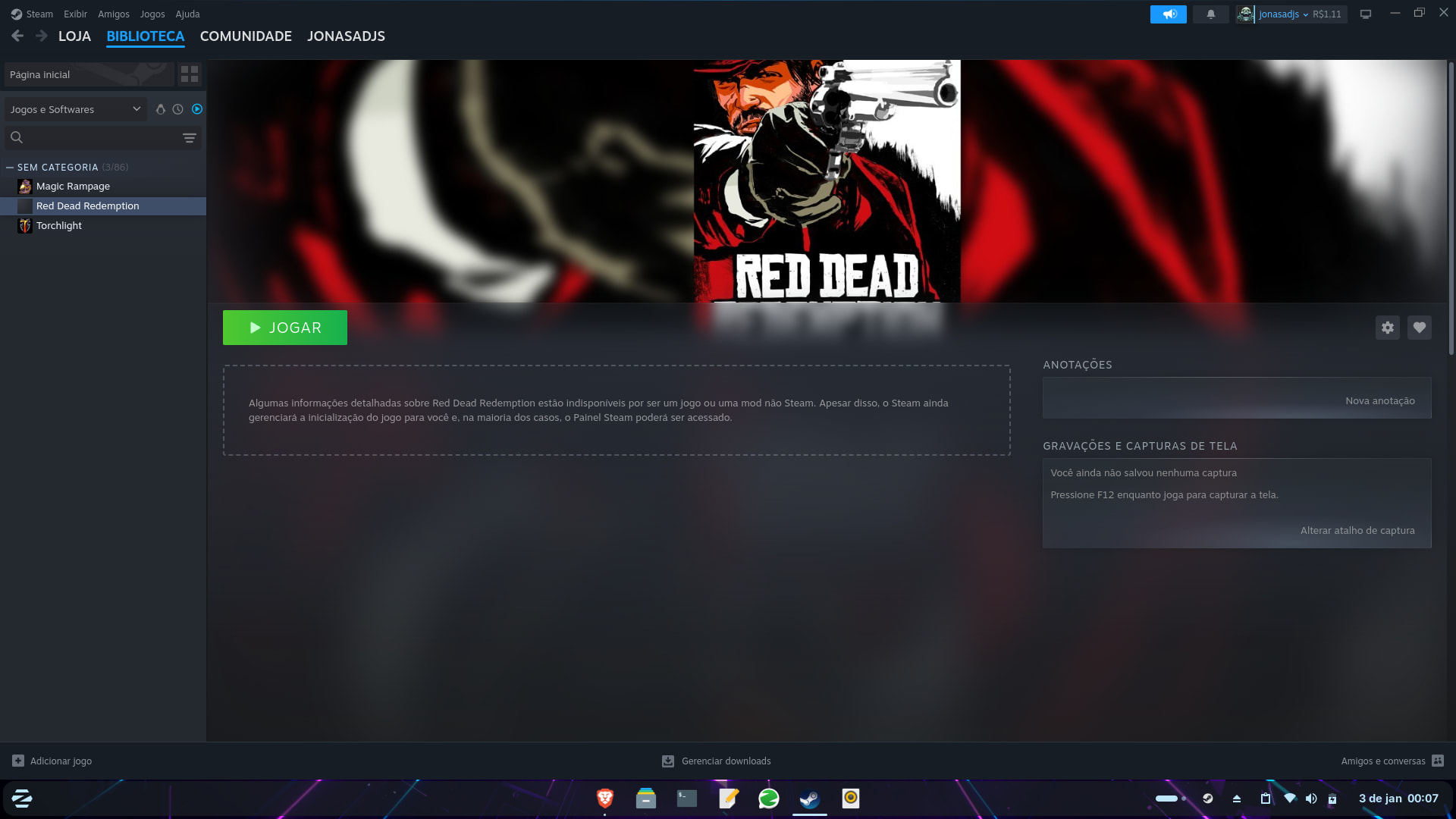This screenshot has width=1456, height=819.
Task: Toggle ready-to-play games filter
Action: click(x=197, y=109)
